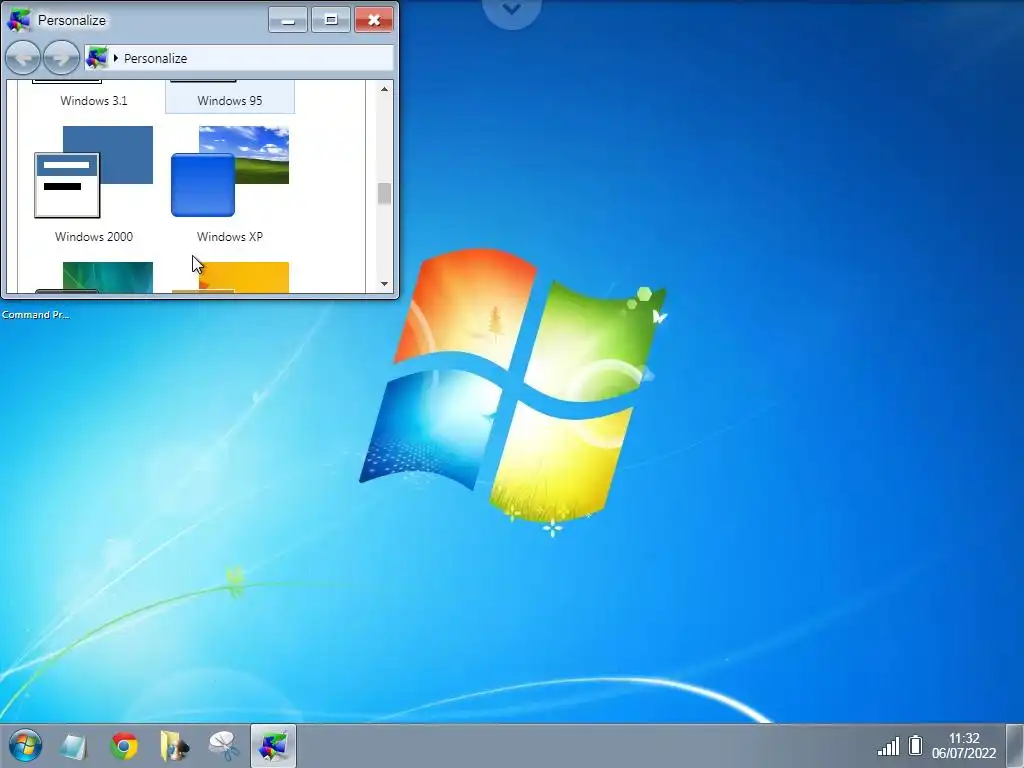Click the active Personalize taskbar button
This screenshot has height=768, width=1024.
273,745
